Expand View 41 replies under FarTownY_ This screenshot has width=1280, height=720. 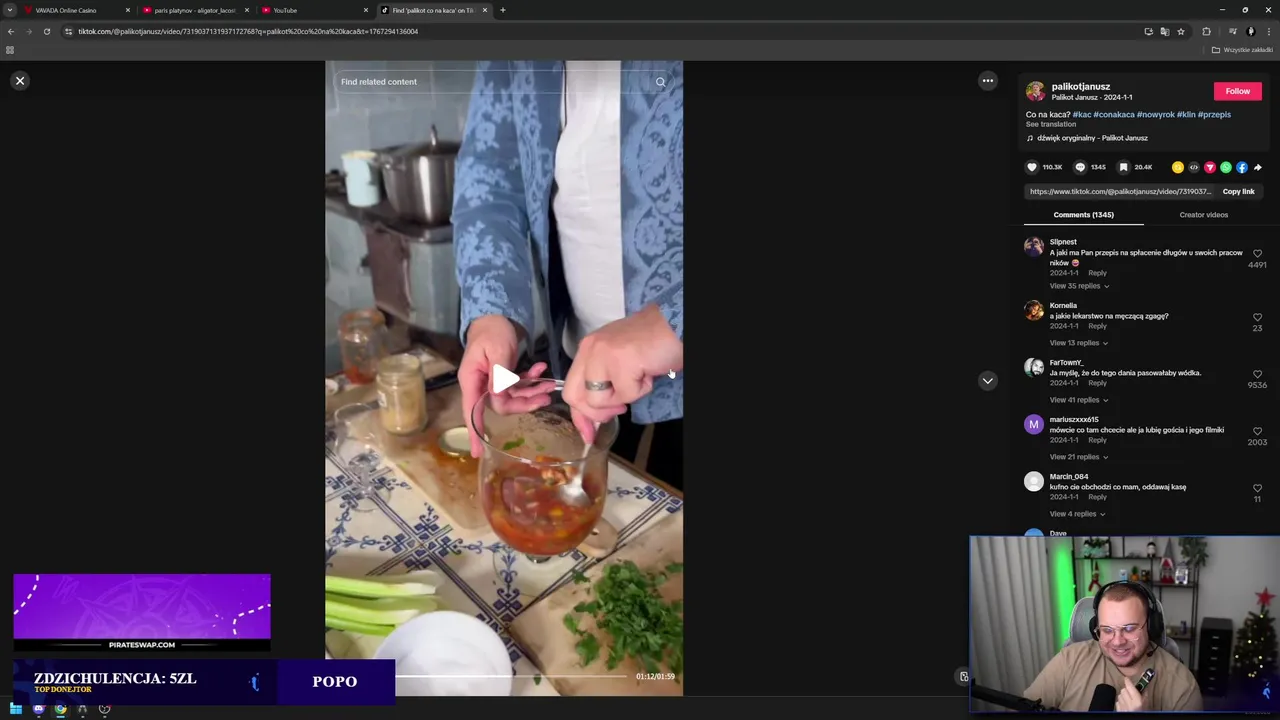pos(1078,400)
